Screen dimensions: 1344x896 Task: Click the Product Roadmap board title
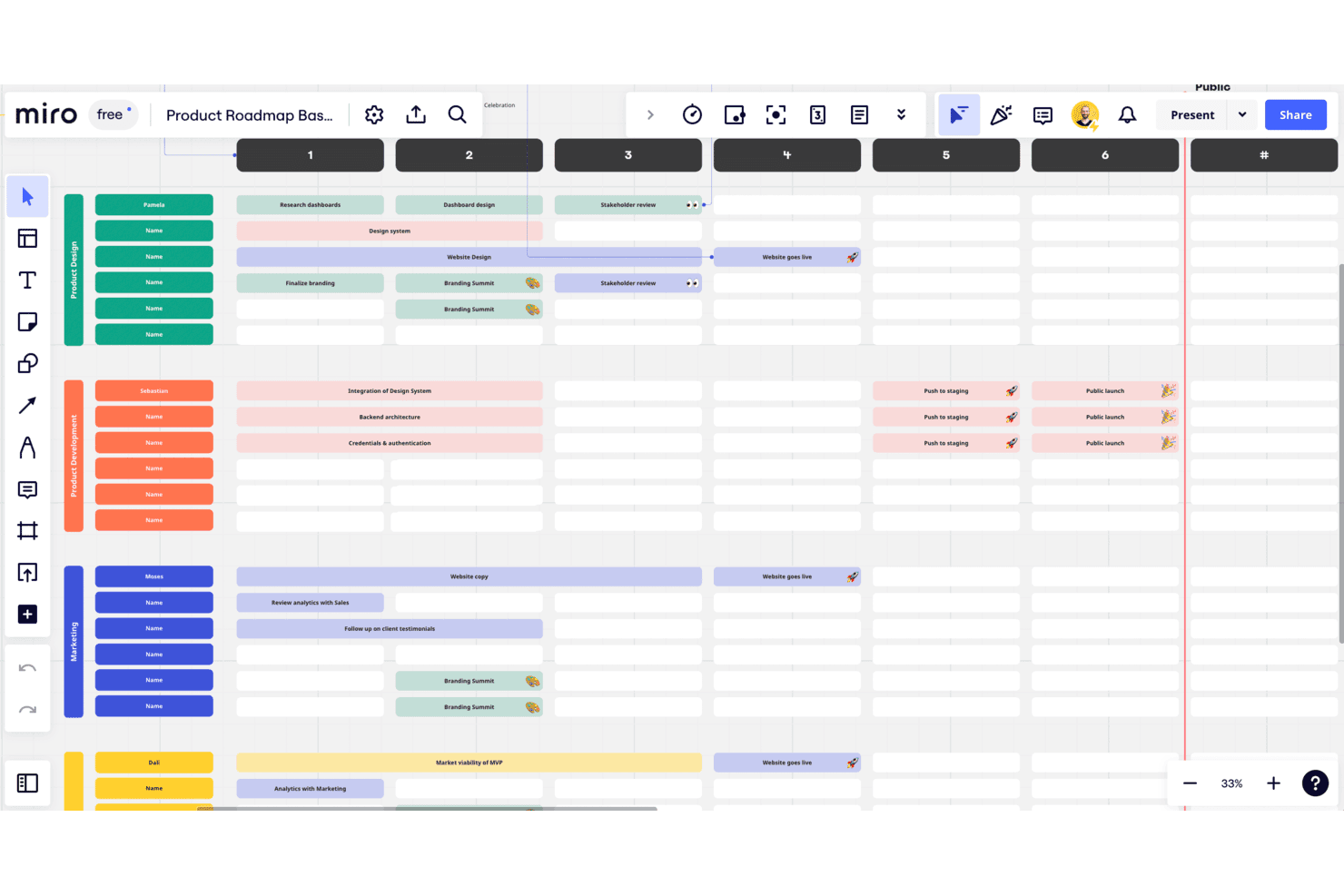pyautogui.click(x=250, y=115)
